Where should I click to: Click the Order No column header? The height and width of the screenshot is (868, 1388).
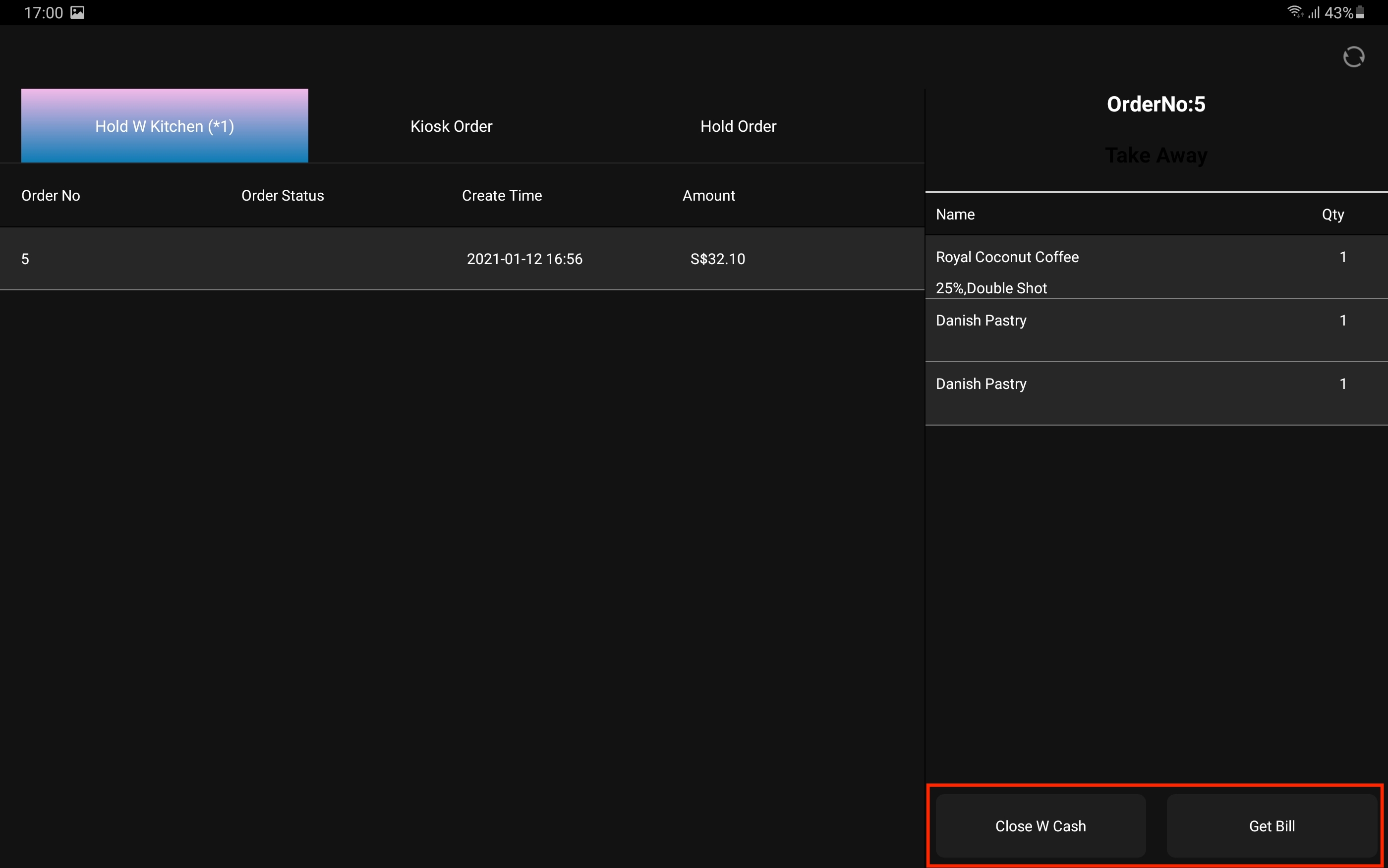[x=51, y=196]
